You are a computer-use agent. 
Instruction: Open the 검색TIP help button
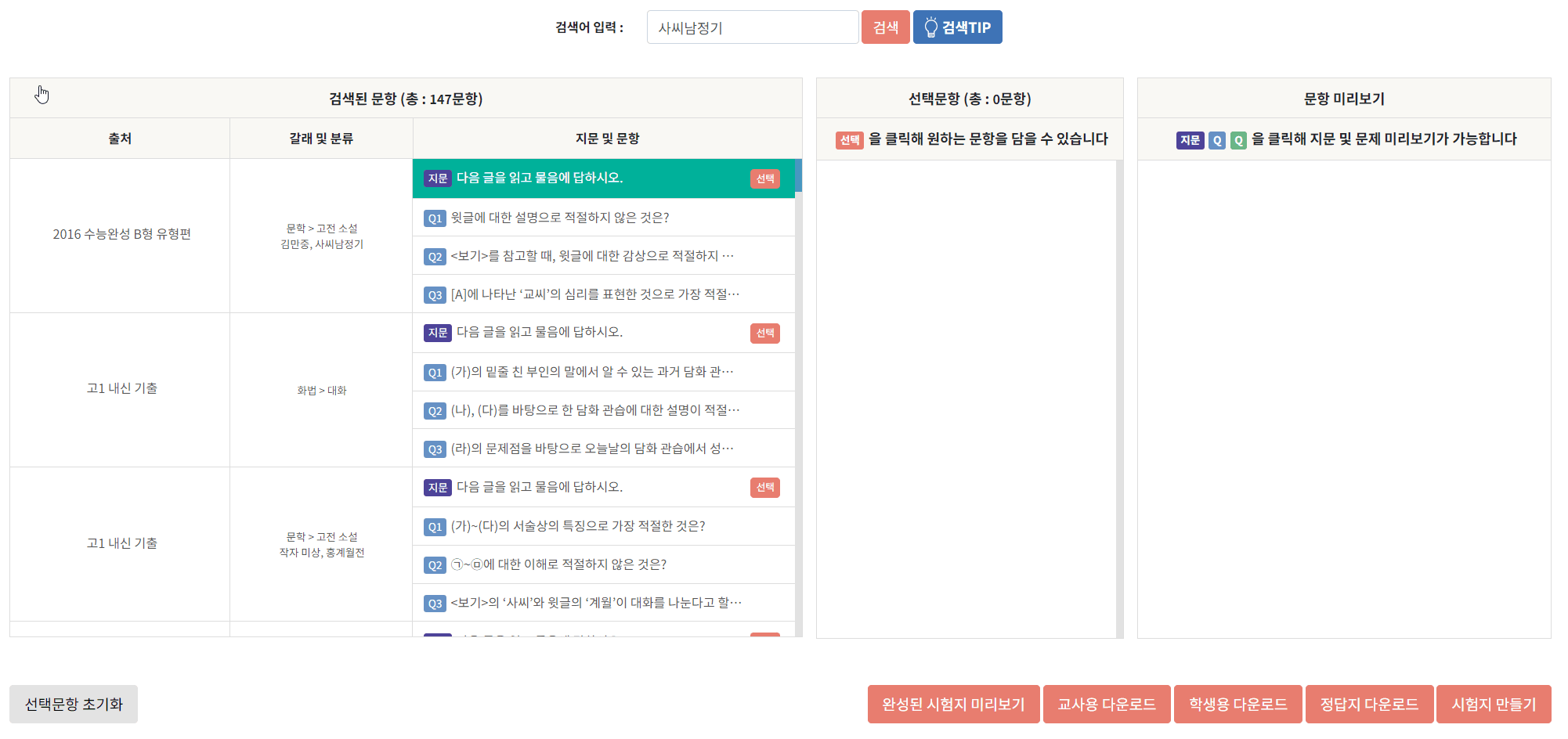tap(957, 27)
